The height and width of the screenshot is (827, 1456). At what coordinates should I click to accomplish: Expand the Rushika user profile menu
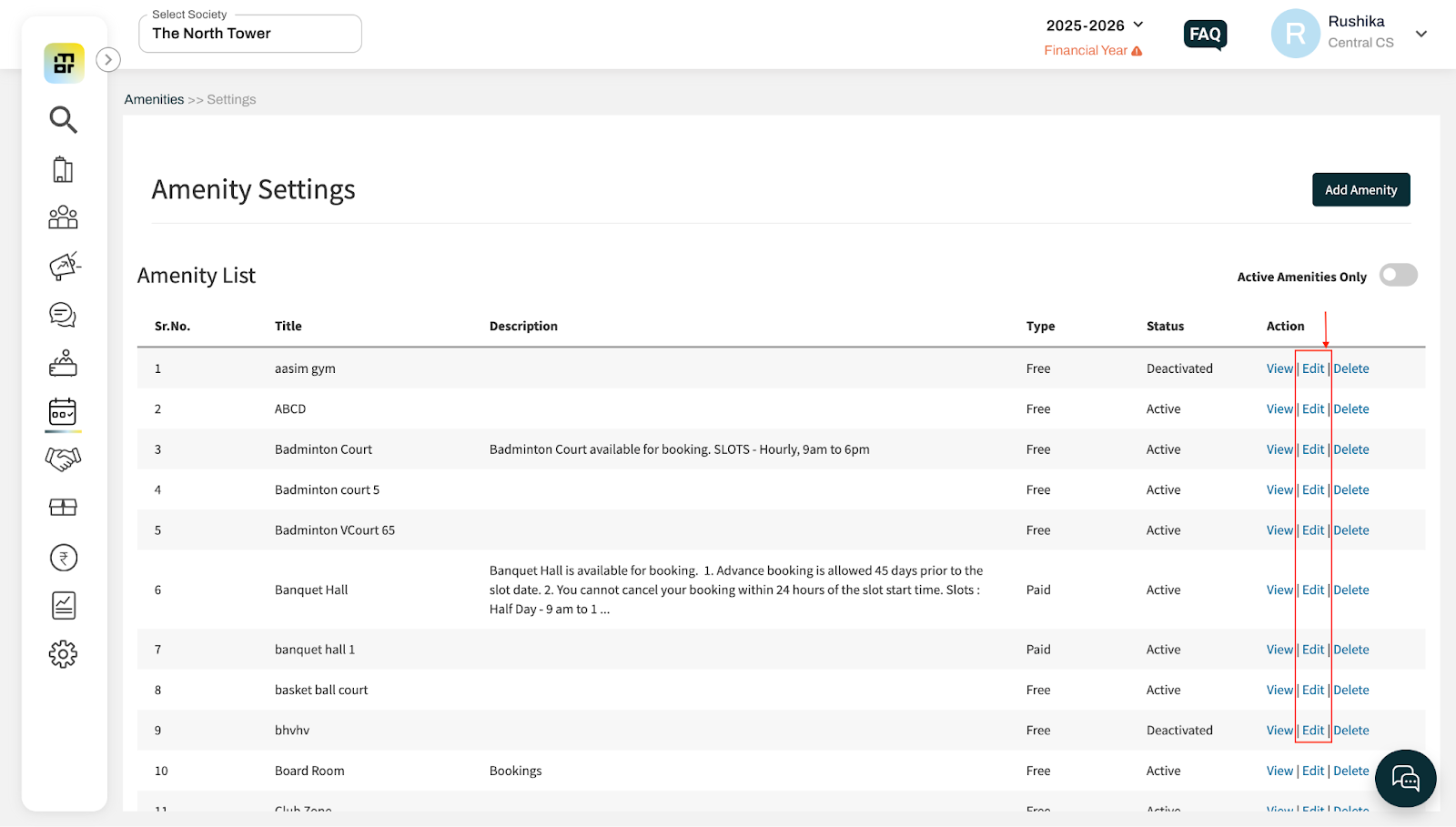[1421, 34]
